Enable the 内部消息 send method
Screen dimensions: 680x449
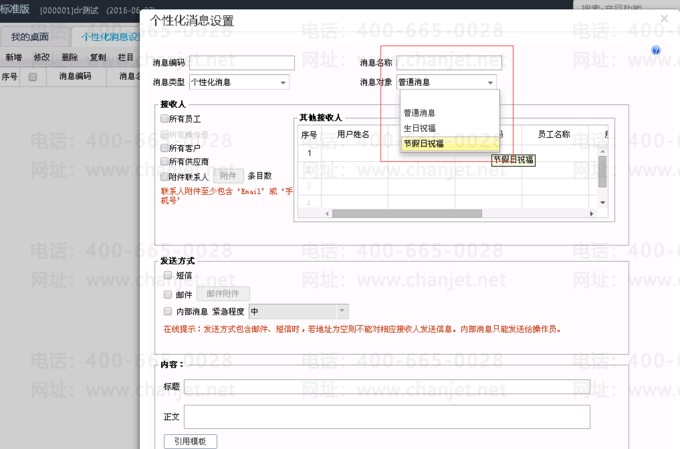point(168,311)
